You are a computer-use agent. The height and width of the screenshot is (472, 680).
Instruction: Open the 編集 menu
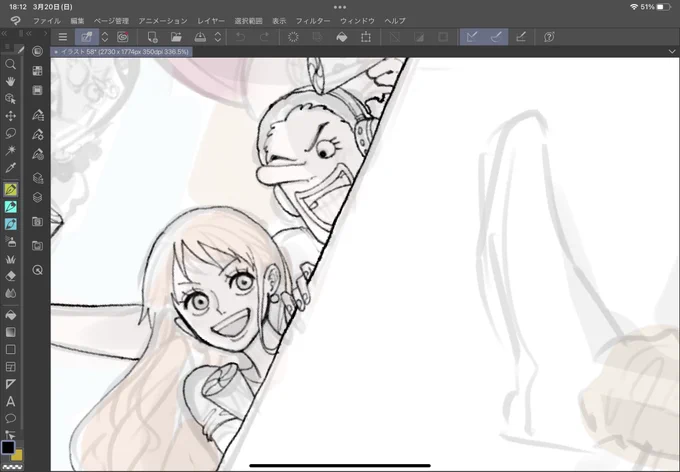[77, 21]
